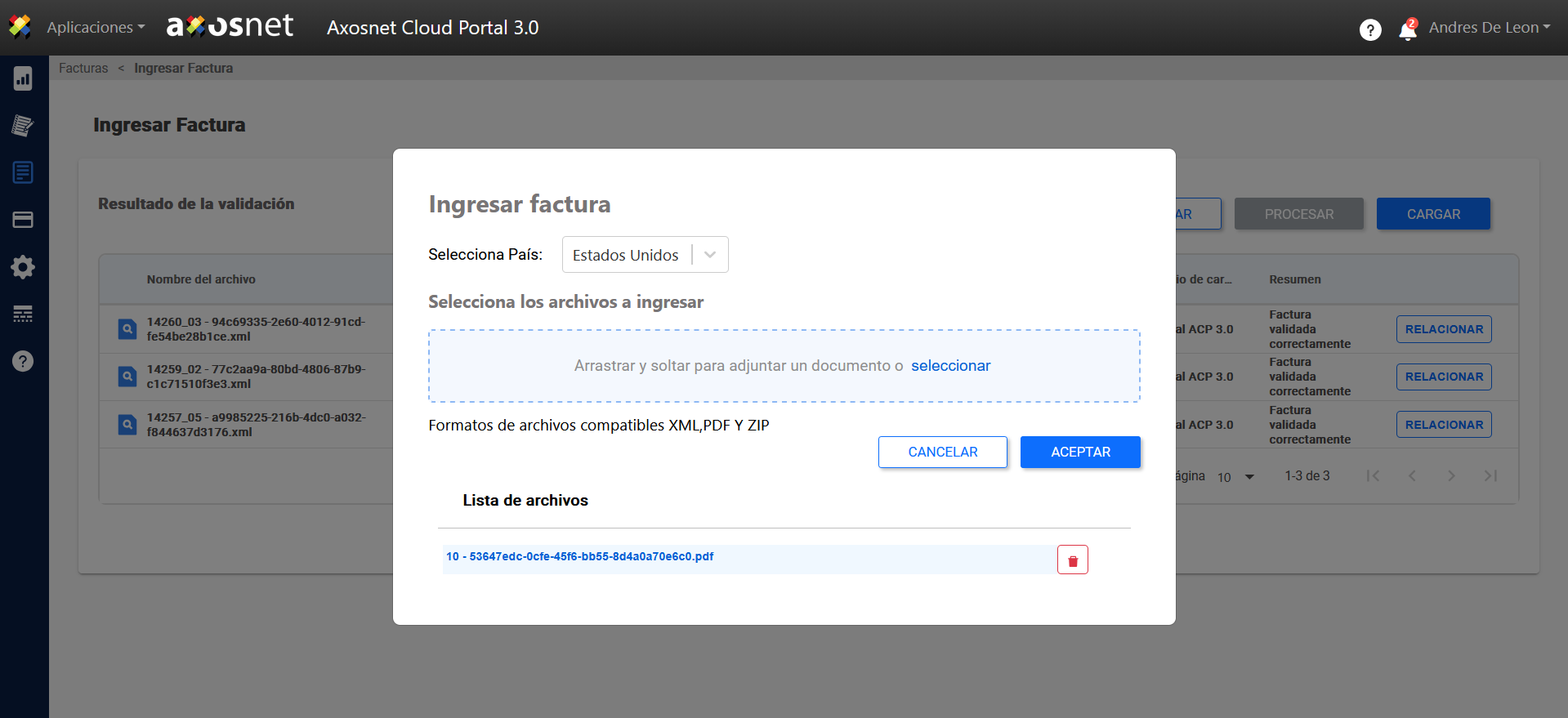Image resolution: width=1568 pixels, height=718 pixels.
Task: Click the sidebar help circle icon
Action: tap(23, 361)
